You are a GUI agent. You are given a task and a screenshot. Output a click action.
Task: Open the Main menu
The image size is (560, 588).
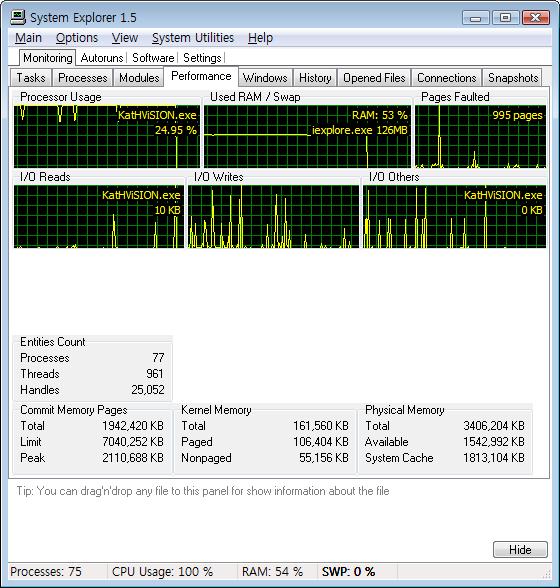[28, 38]
